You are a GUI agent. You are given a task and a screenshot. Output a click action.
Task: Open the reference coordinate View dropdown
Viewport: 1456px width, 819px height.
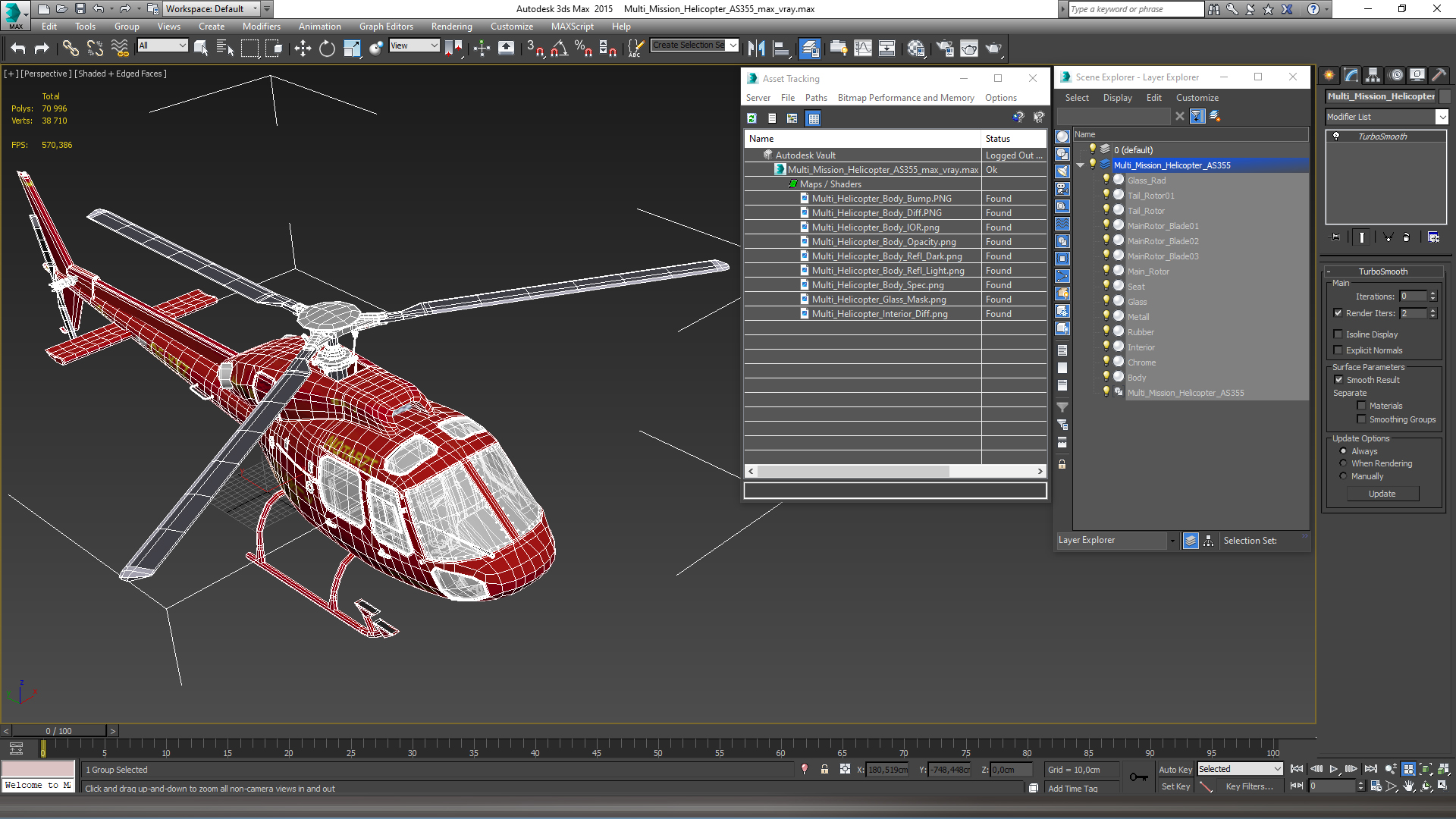click(x=414, y=45)
